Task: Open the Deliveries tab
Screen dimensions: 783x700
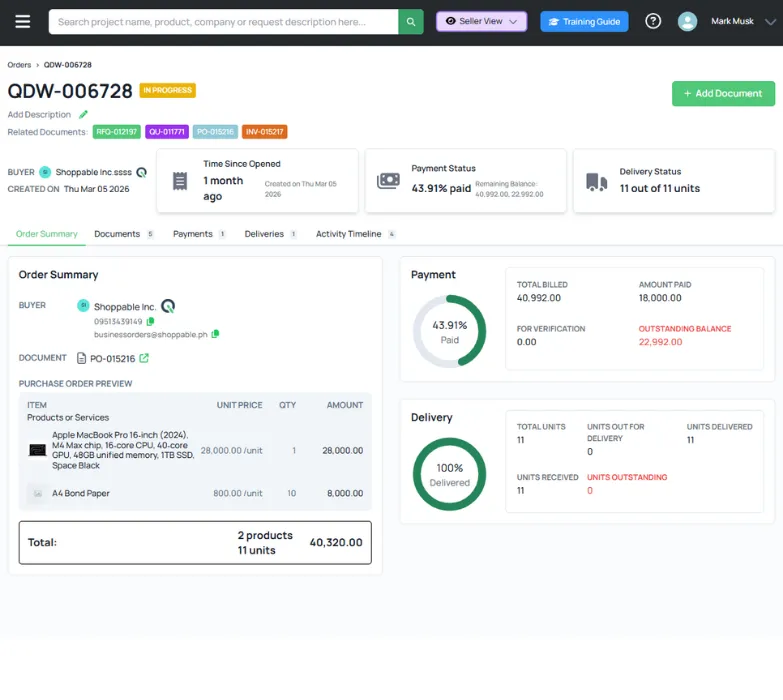Action: 271,234
